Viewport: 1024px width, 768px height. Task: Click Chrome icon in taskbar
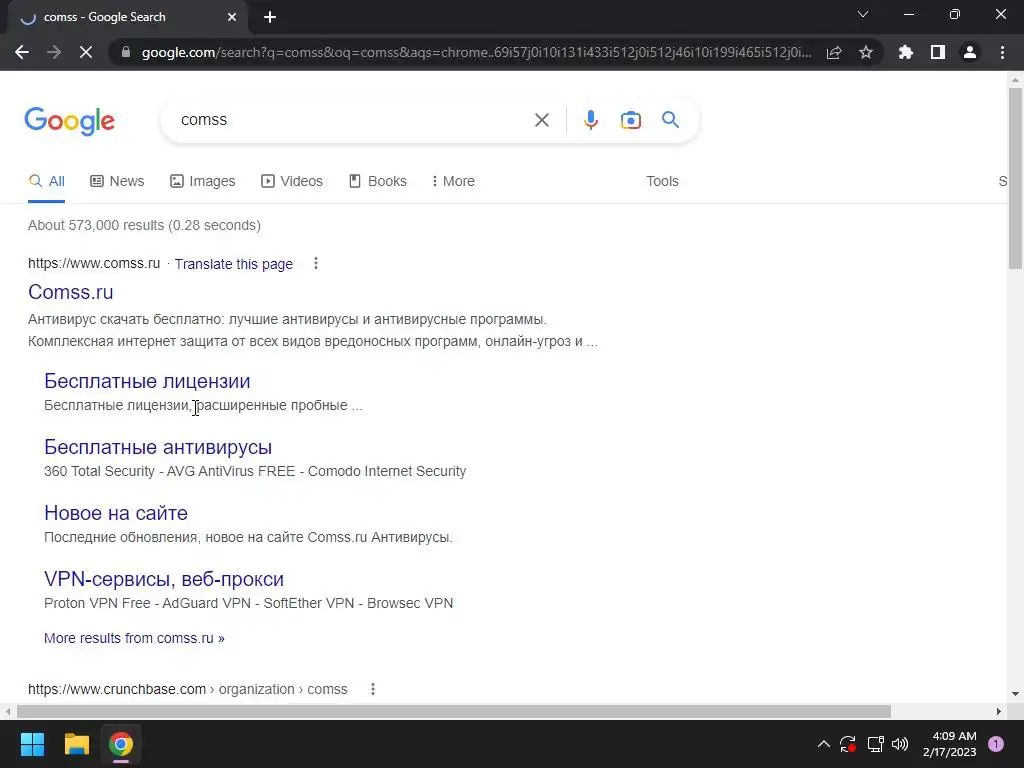click(121, 744)
